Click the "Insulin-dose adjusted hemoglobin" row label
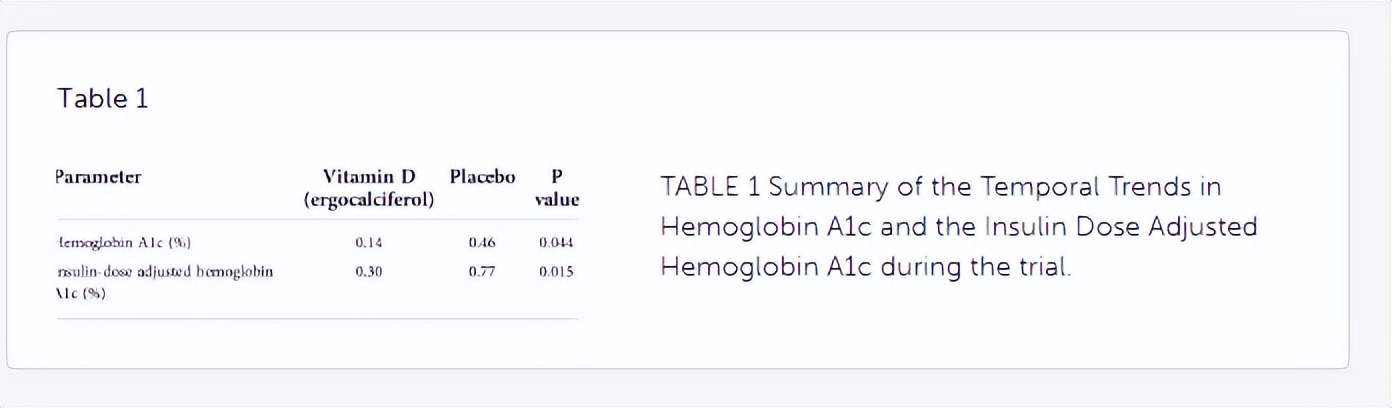 click(165, 271)
